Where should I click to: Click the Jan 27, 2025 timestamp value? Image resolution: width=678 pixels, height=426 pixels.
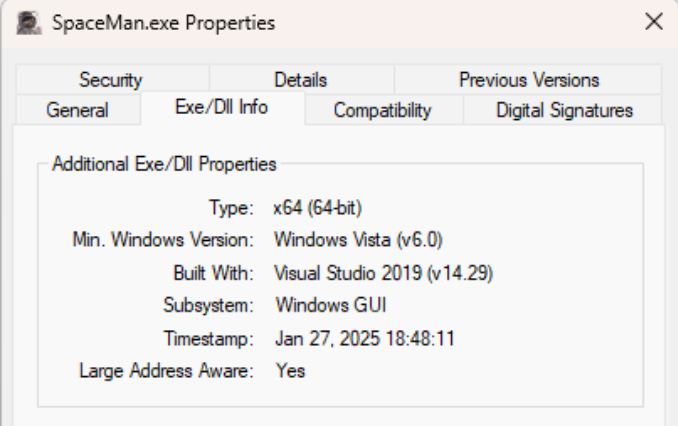365,338
